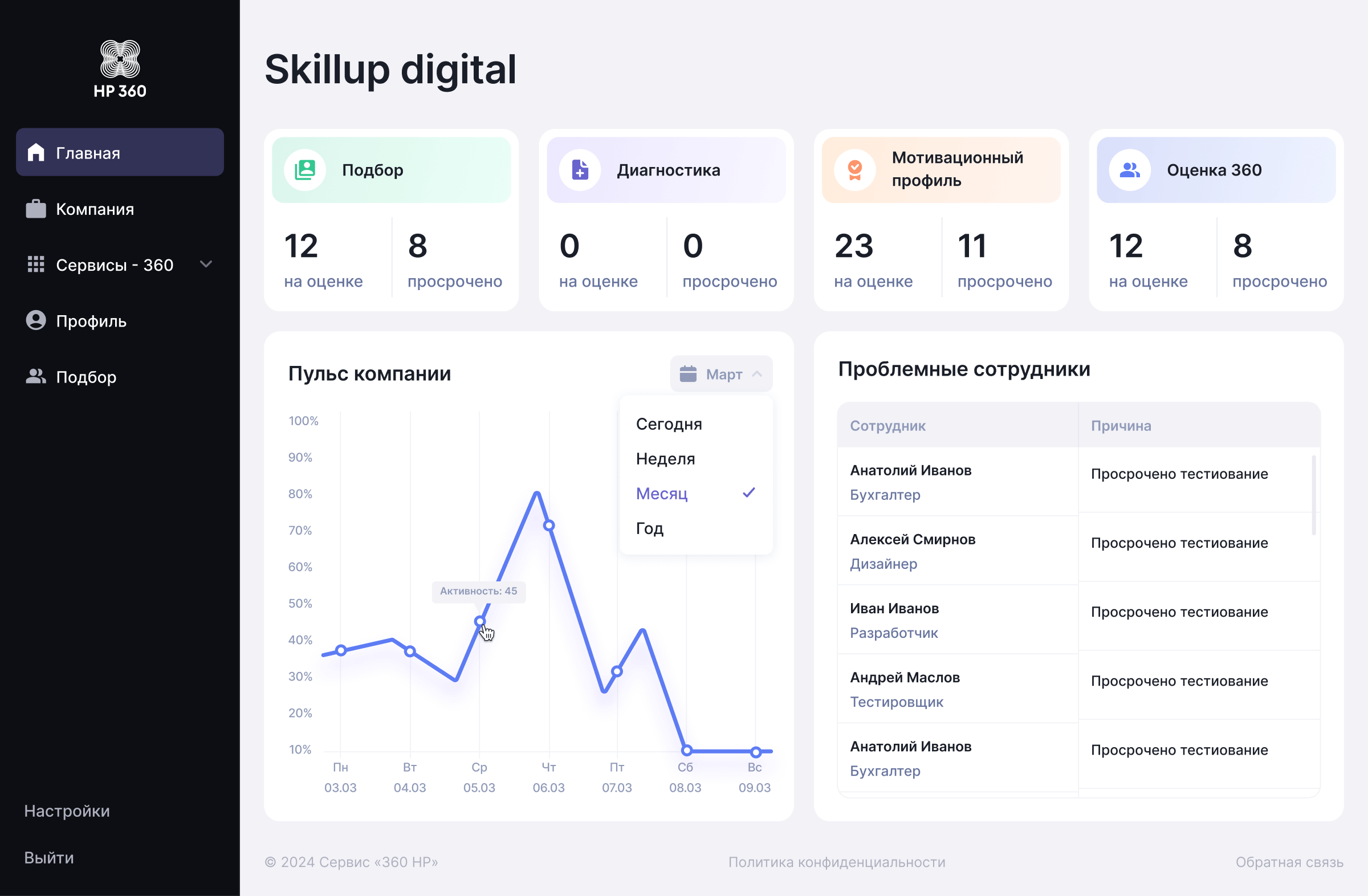Image resolution: width=1368 pixels, height=896 pixels.
Task: Choose Неделя from the period list
Action: tap(665, 459)
